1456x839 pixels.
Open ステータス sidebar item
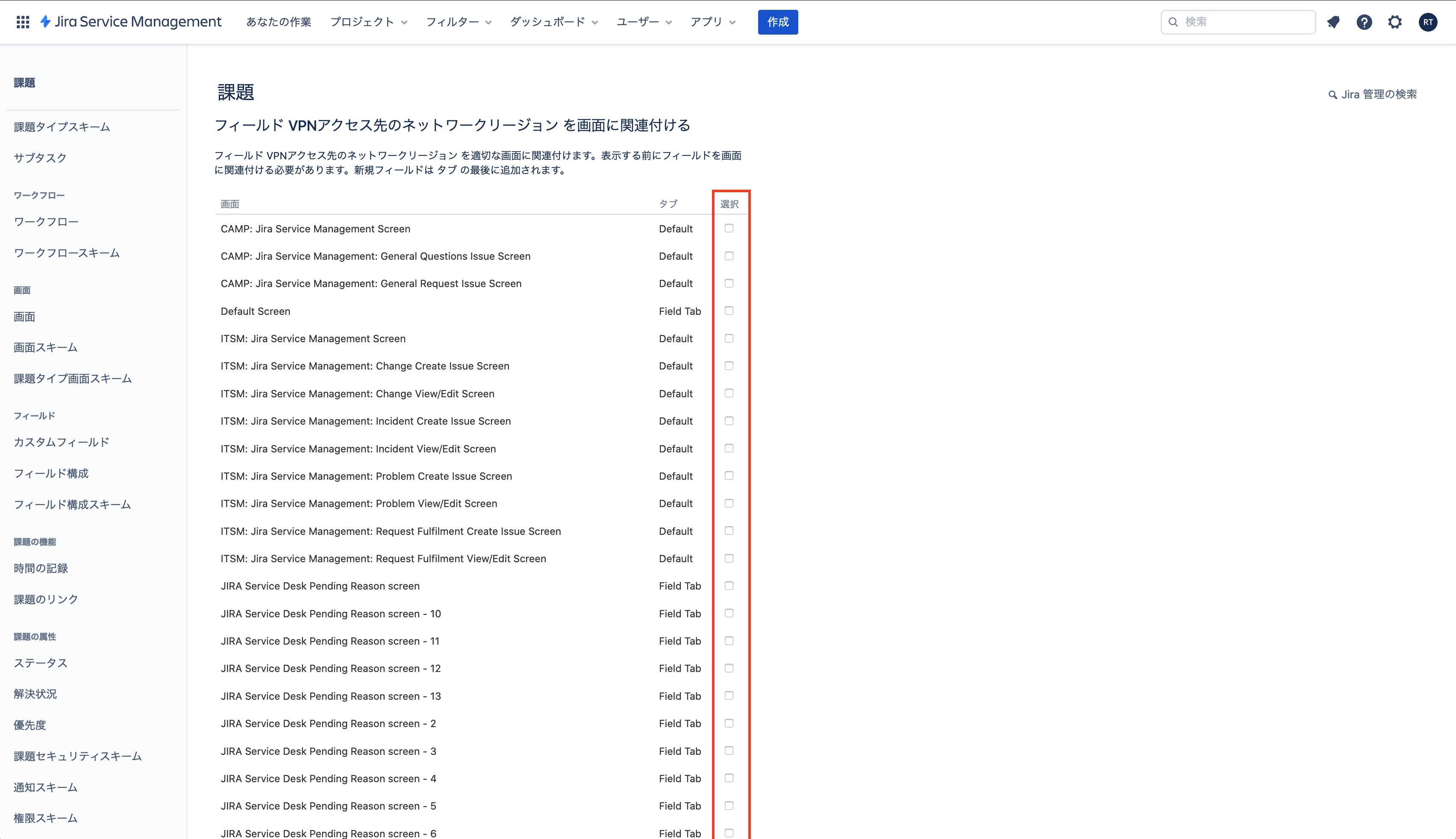[41, 663]
